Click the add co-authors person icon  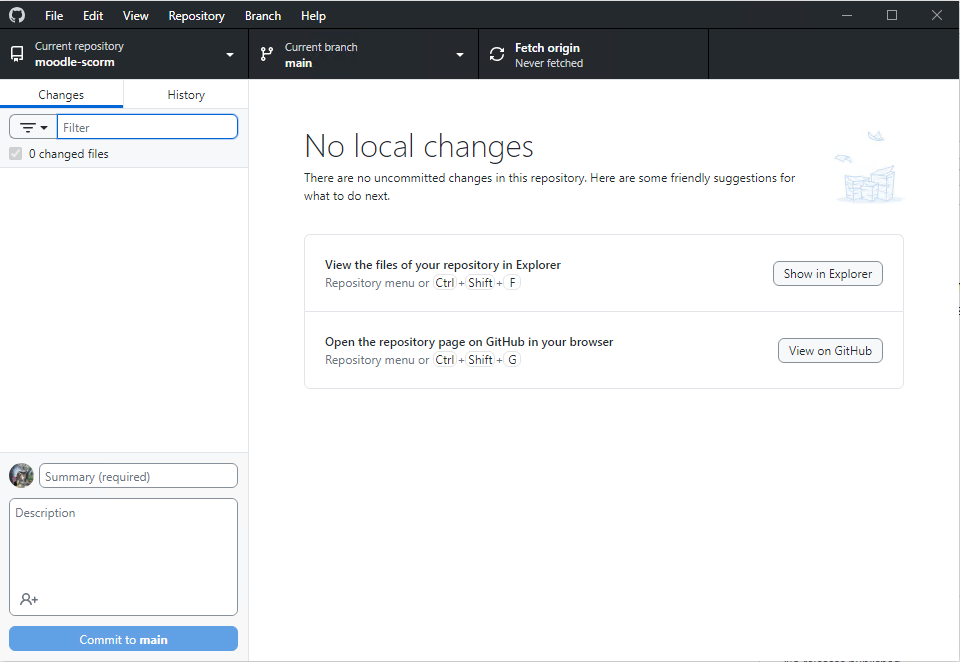pyautogui.click(x=29, y=599)
